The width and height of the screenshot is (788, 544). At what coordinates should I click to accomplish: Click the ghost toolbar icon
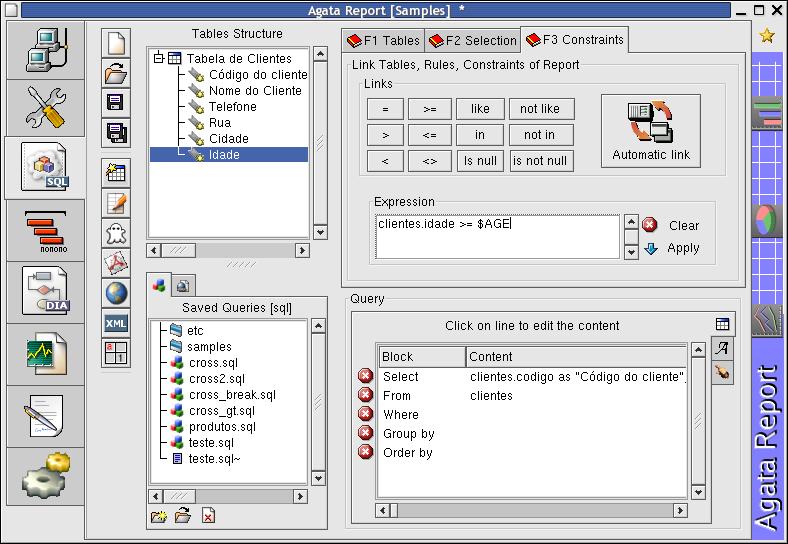116,233
